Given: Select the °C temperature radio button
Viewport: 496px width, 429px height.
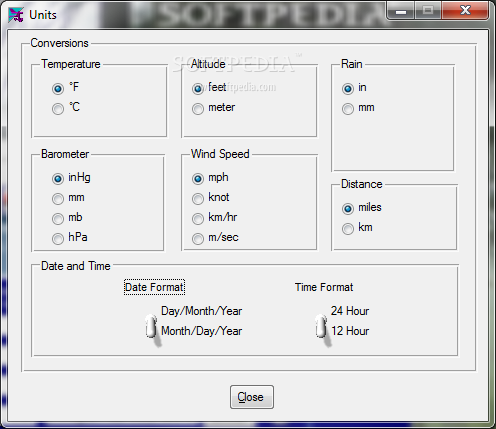Looking at the screenshot, I should tap(58, 109).
